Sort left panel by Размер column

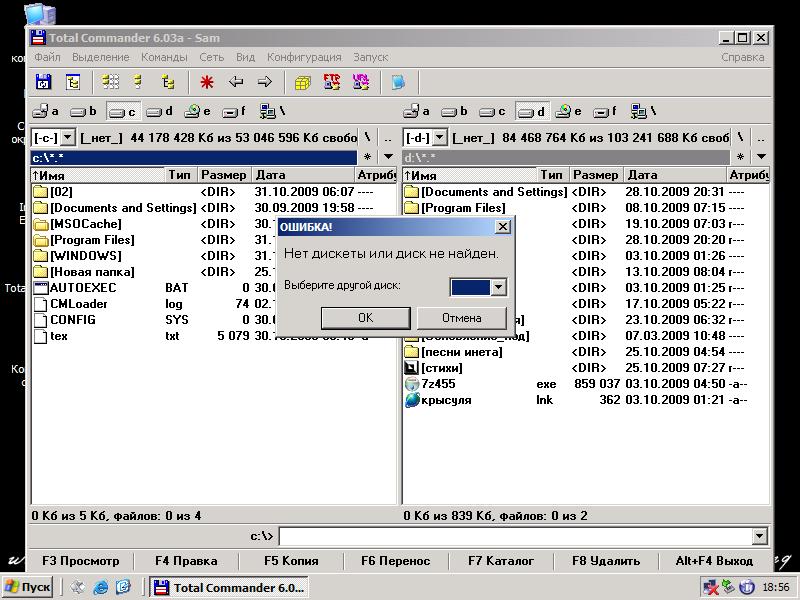coord(223,175)
